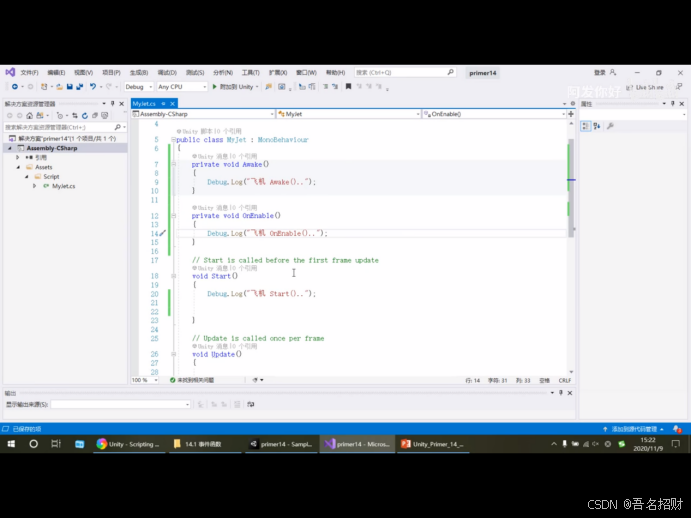The width and height of the screenshot is (692, 519).
Task: Click the open file toolbar icon
Action: (x=59, y=87)
